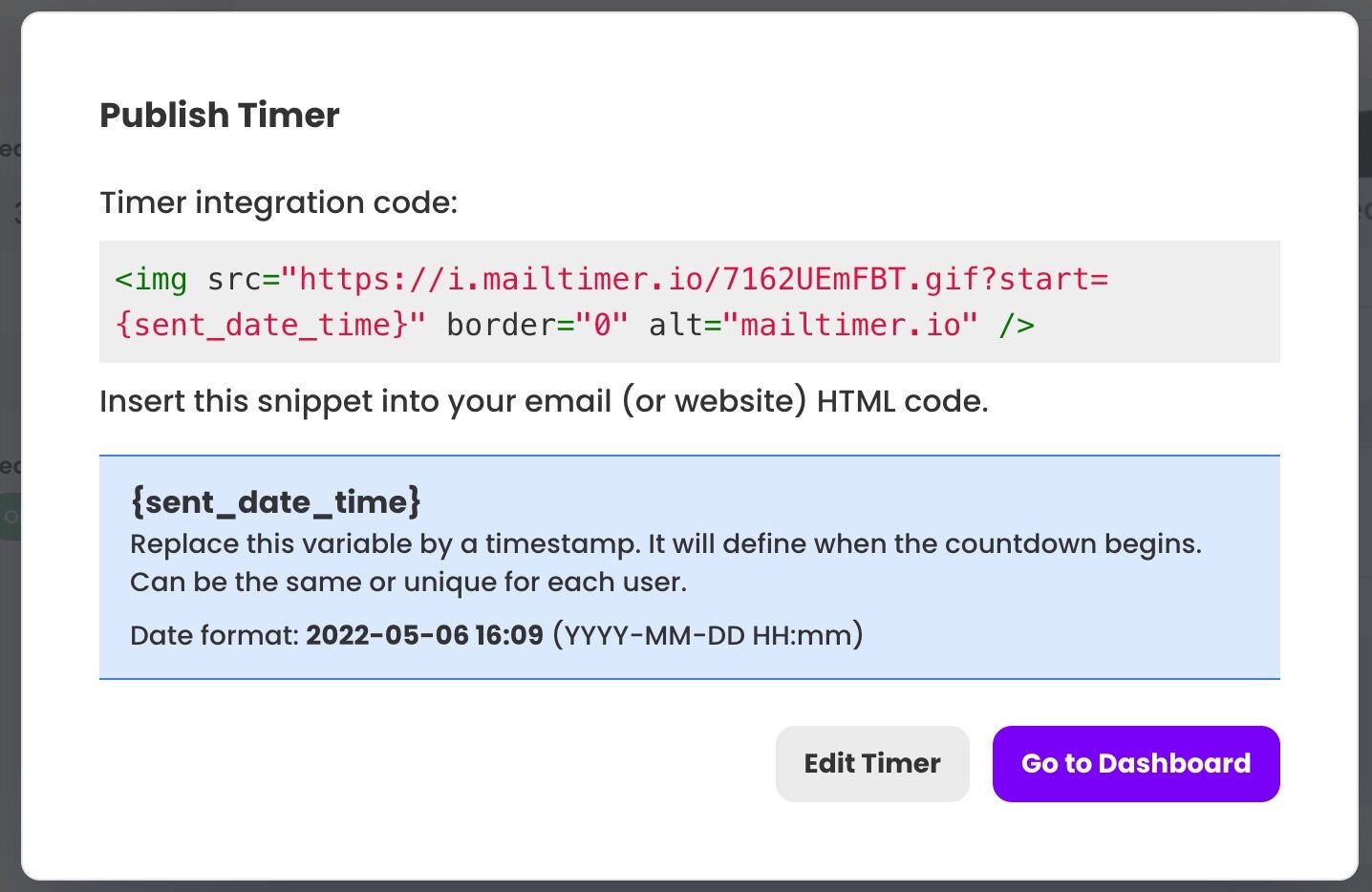Click the "Replace this variable by a timestamp" sentence
Image resolution: width=1372 pixels, height=892 pixels.
[x=665, y=544]
